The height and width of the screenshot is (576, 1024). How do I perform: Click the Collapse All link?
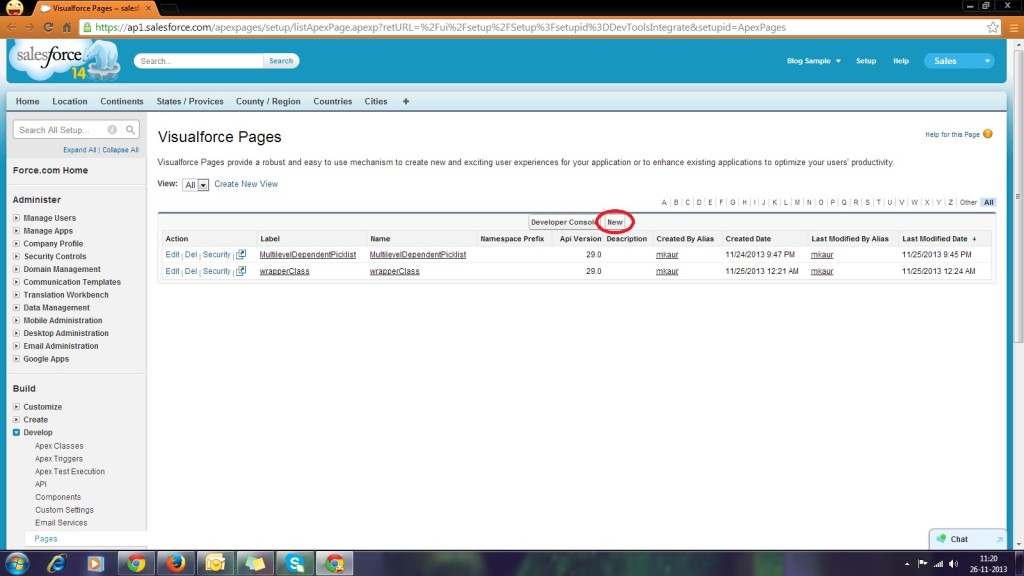click(x=120, y=150)
